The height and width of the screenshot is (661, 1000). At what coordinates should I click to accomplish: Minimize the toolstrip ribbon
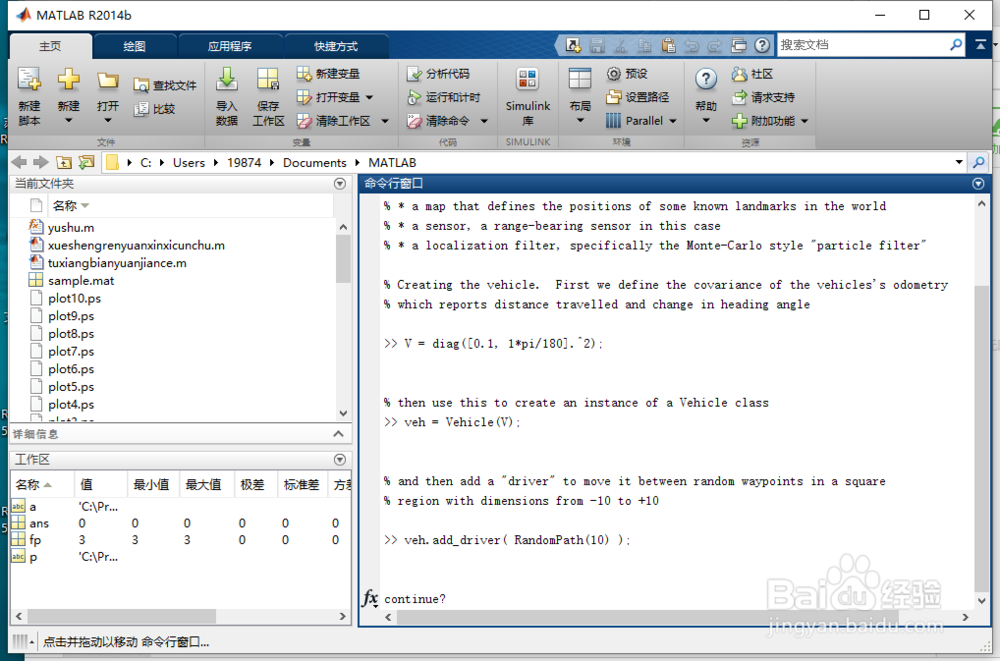point(980,45)
